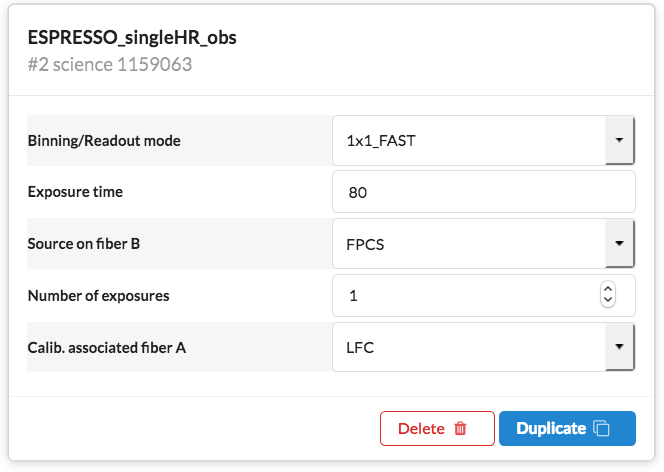Click the trash icon on Delete
Viewport: 664px width, 472px height.
tap(460, 428)
